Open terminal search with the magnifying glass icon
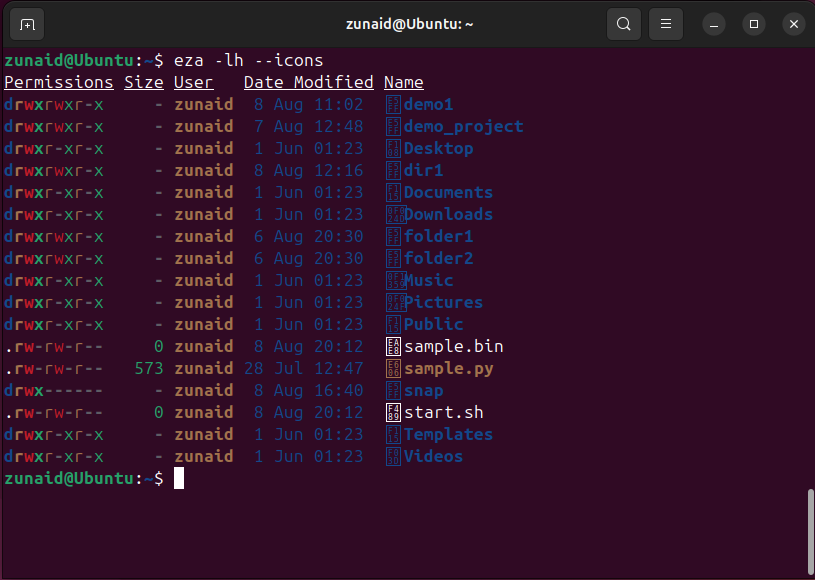 pyautogui.click(x=623, y=23)
